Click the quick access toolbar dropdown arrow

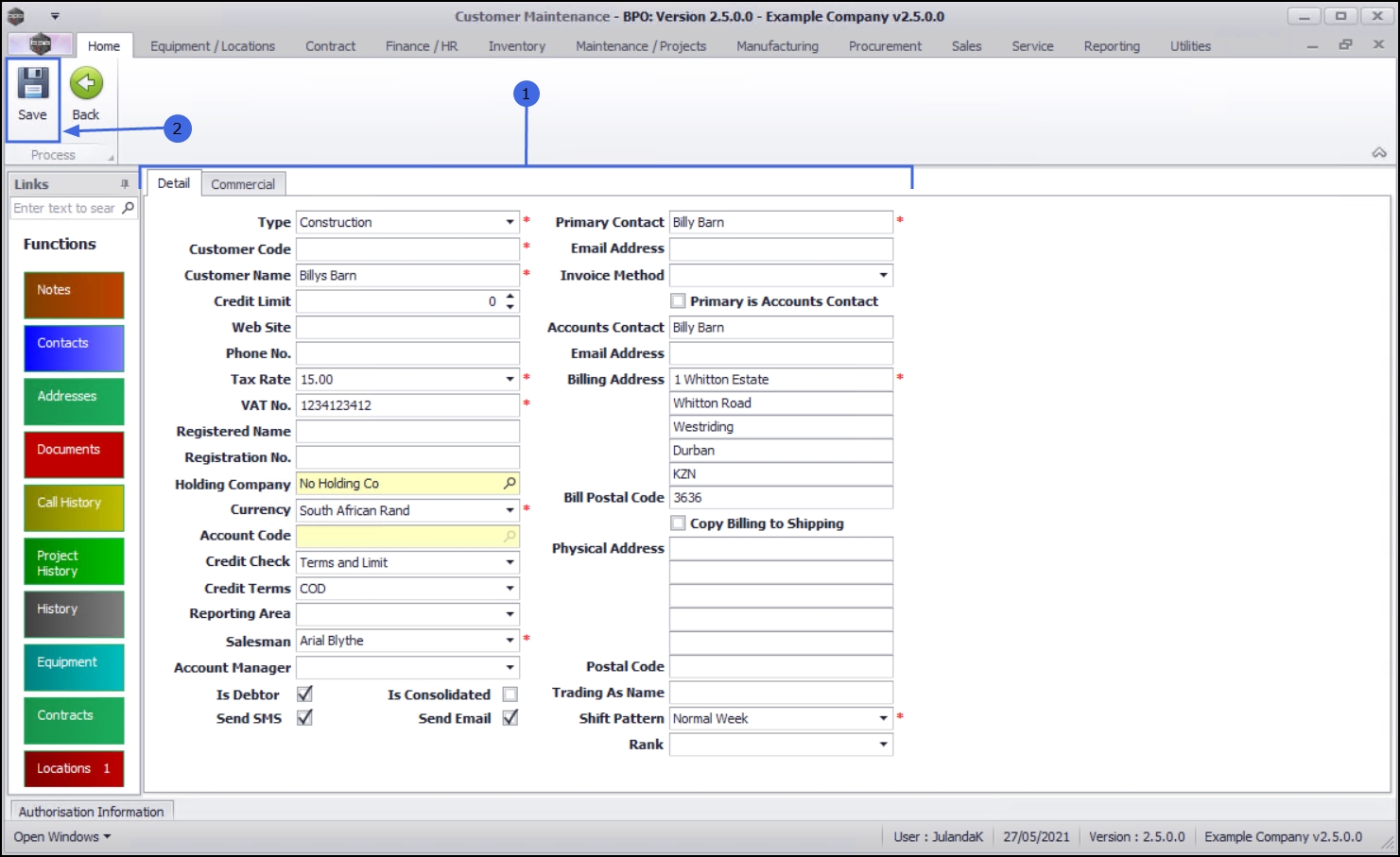(55, 16)
